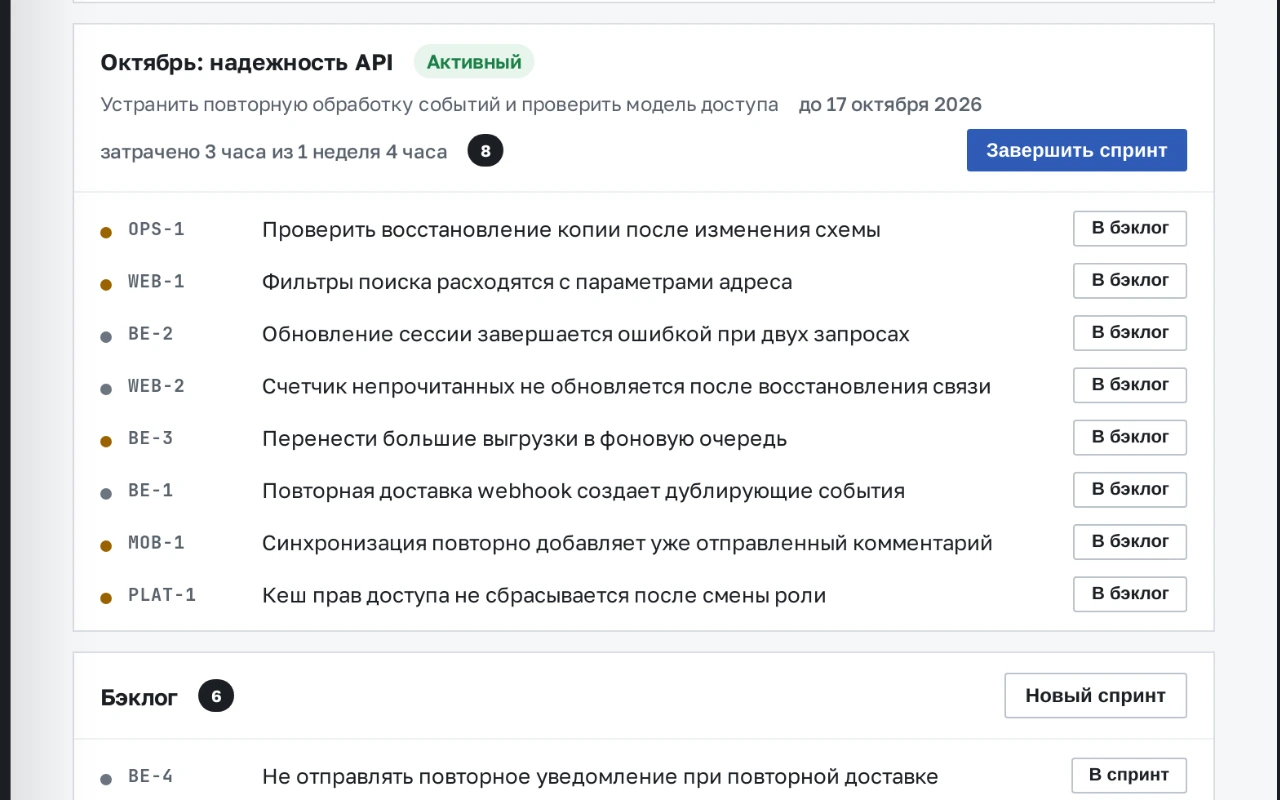Click the backlog count badge "6"
Viewport: 1280px width, 800px height.
click(x=216, y=696)
